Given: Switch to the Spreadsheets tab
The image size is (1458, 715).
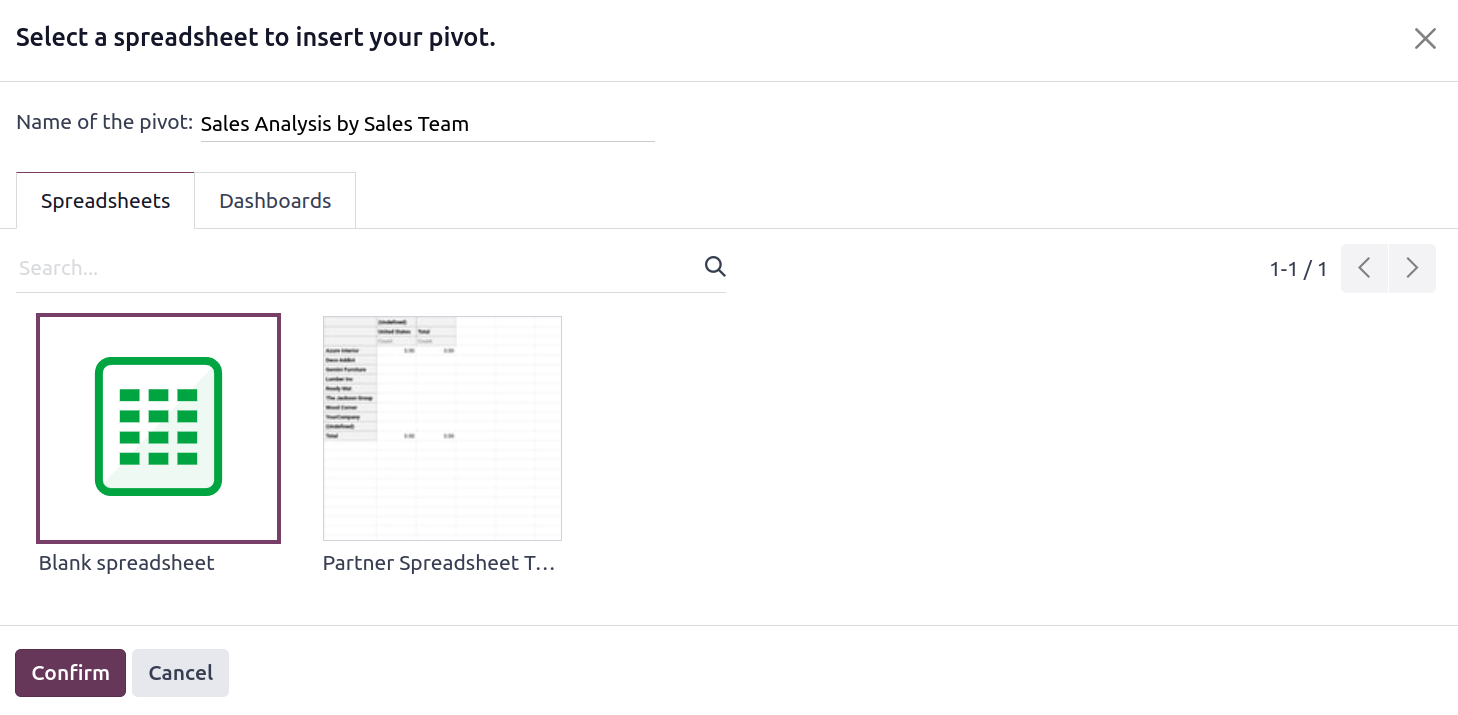Looking at the screenshot, I should point(105,201).
